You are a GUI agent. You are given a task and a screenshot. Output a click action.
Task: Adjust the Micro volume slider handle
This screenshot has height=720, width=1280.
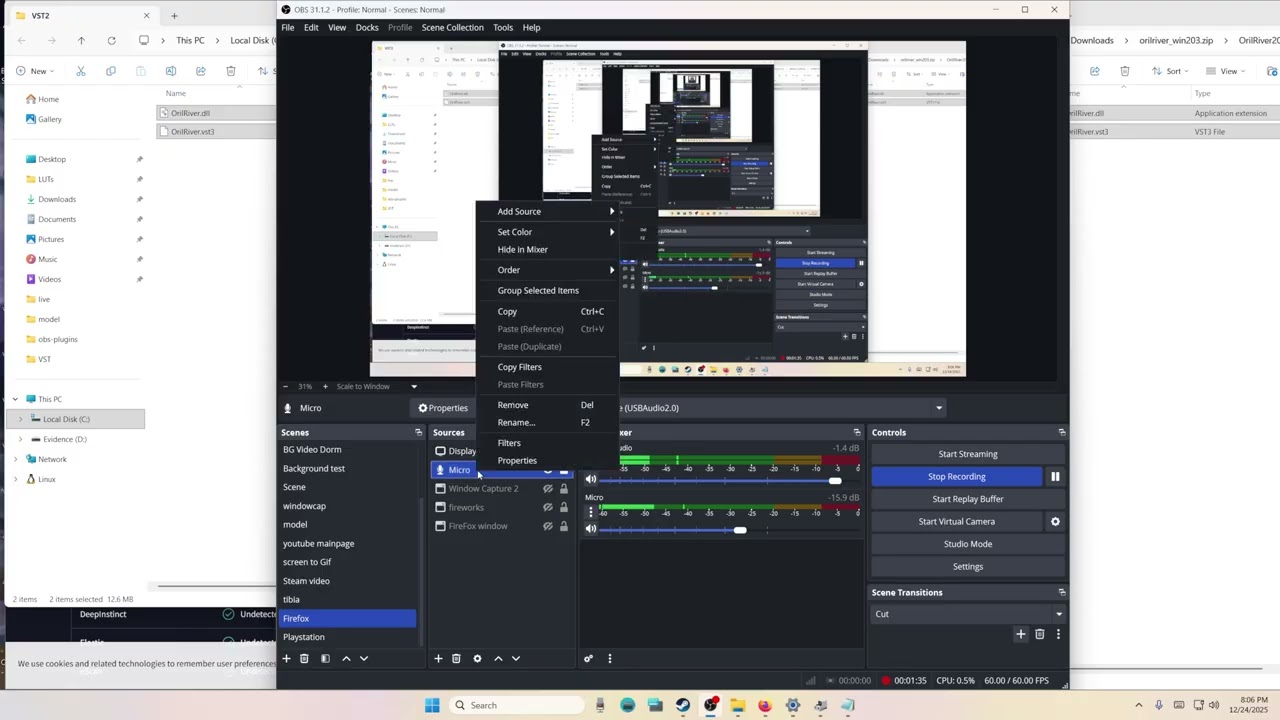pyautogui.click(x=740, y=529)
